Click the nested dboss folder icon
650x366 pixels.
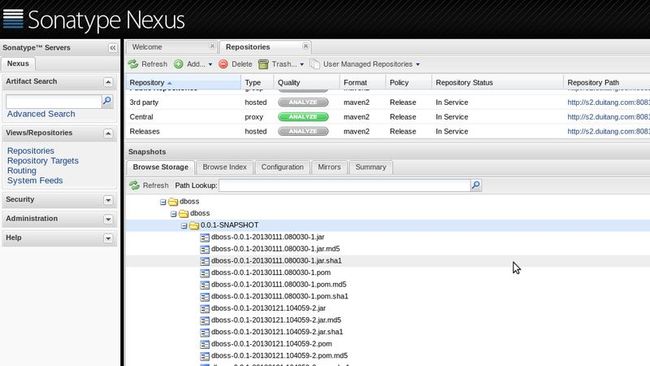click(x=184, y=214)
